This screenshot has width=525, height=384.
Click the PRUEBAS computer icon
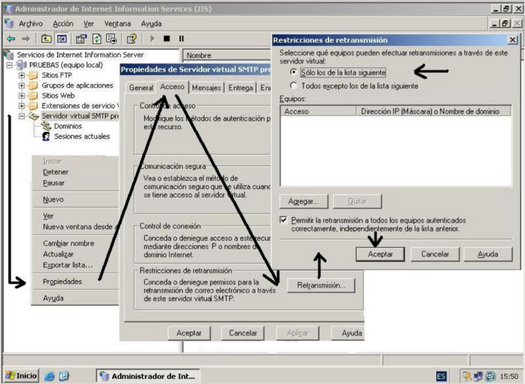[x=22, y=65]
